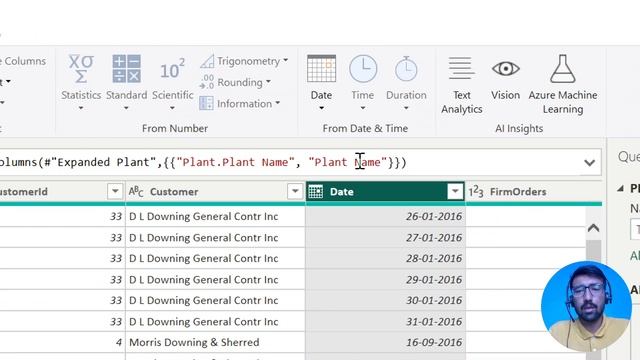The image size is (640, 360).
Task: Expand the formula bar chevron
Action: pyautogui.click(x=589, y=163)
